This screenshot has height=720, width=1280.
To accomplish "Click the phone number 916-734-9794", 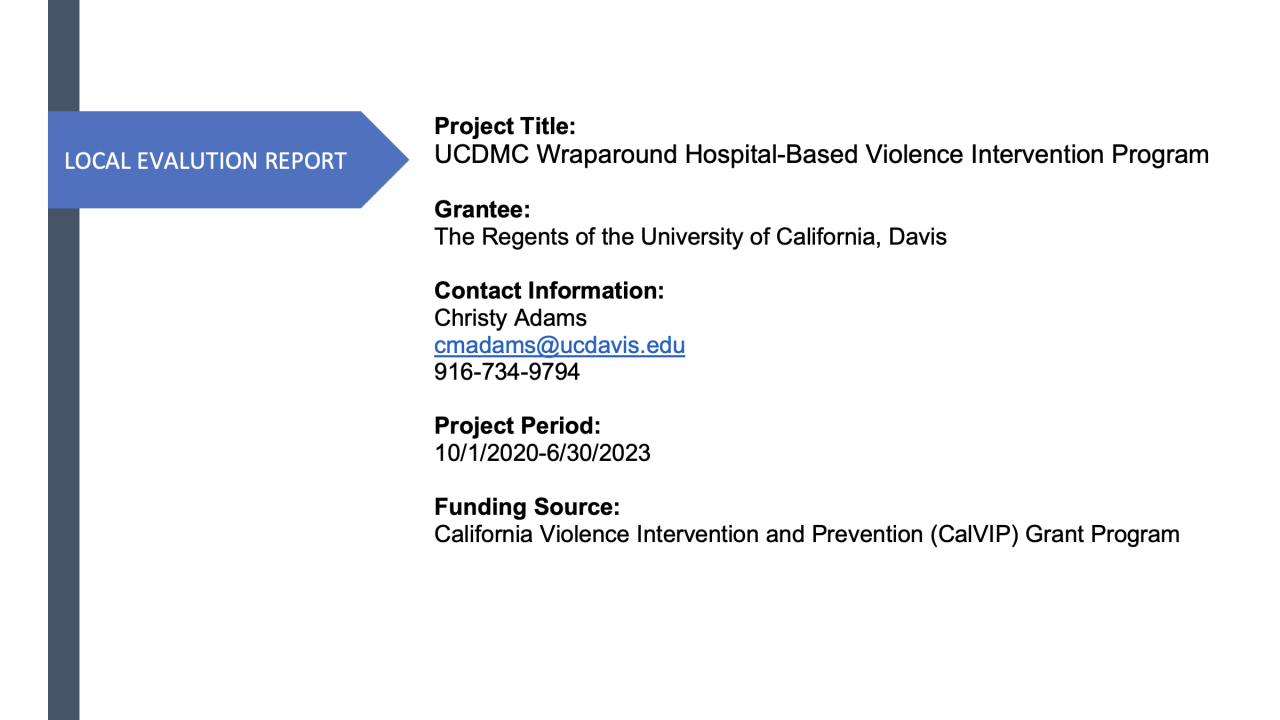I will [506, 372].
